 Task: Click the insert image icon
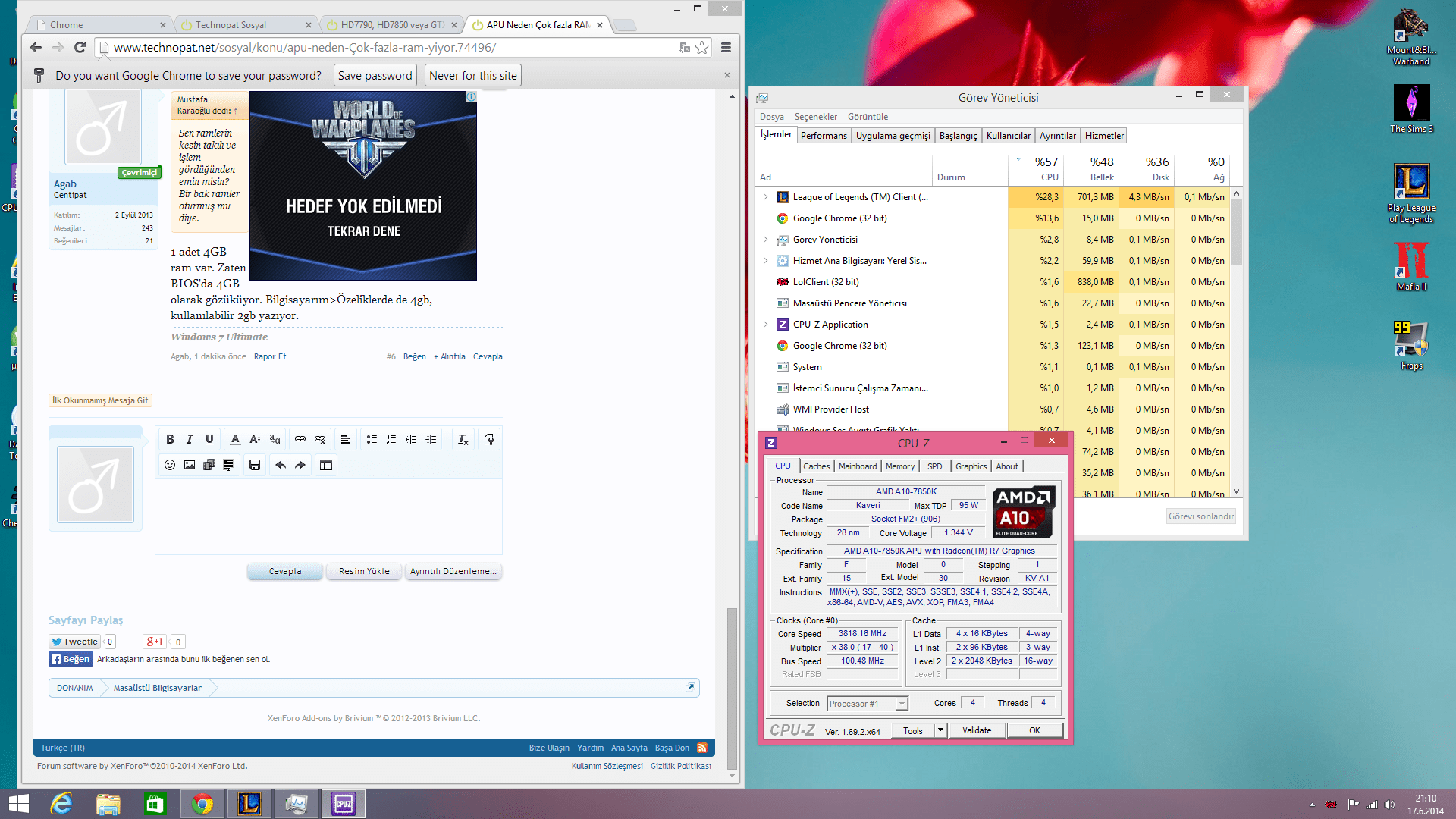click(190, 465)
